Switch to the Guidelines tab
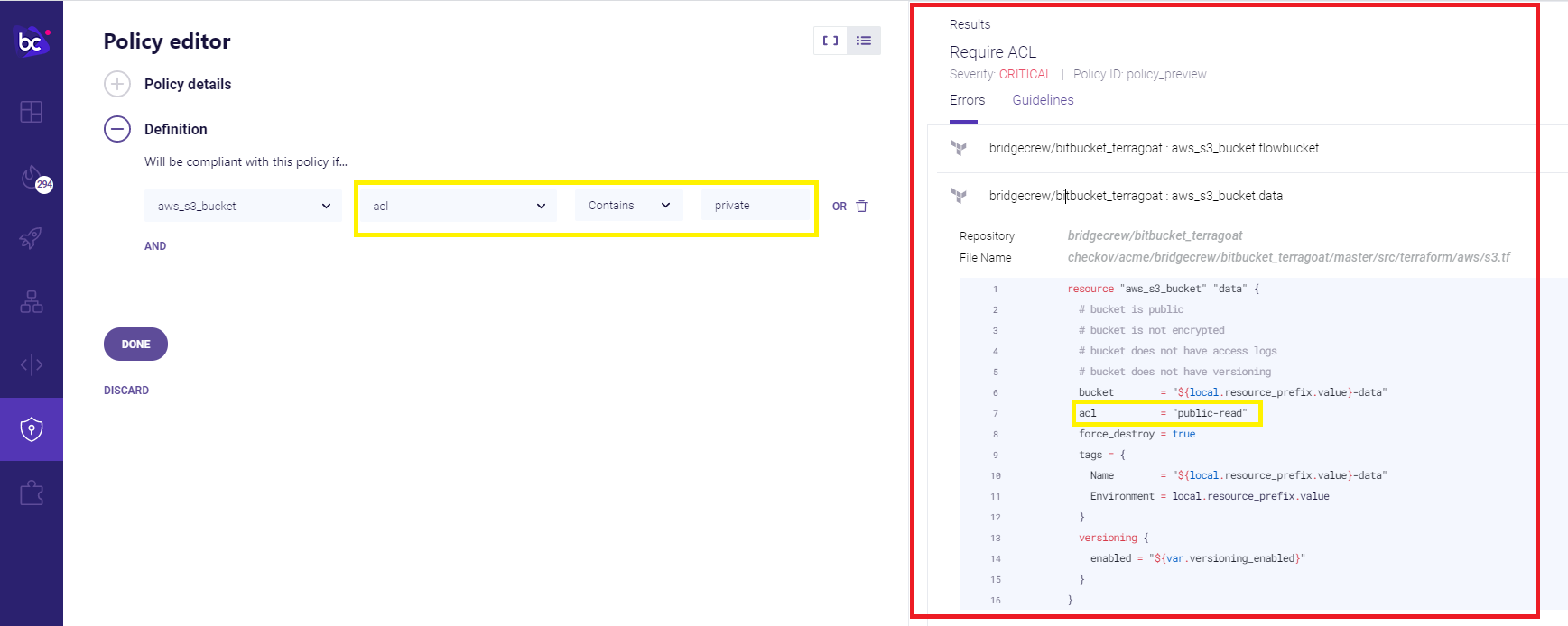The height and width of the screenshot is (626, 1568). [x=1043, y=100]
